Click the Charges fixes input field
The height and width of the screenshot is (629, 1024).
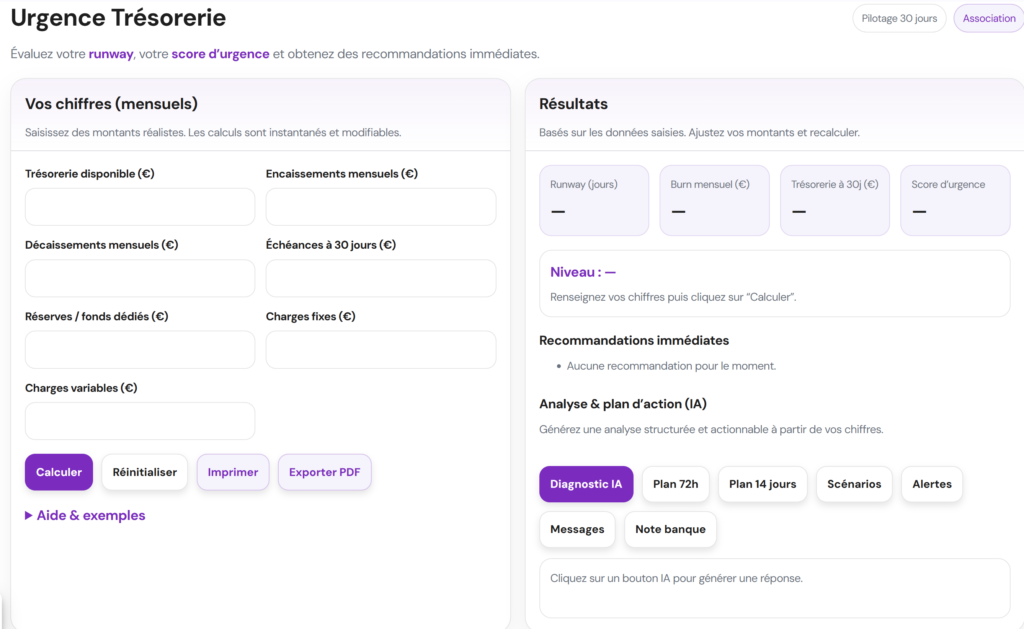coord(381,350)
